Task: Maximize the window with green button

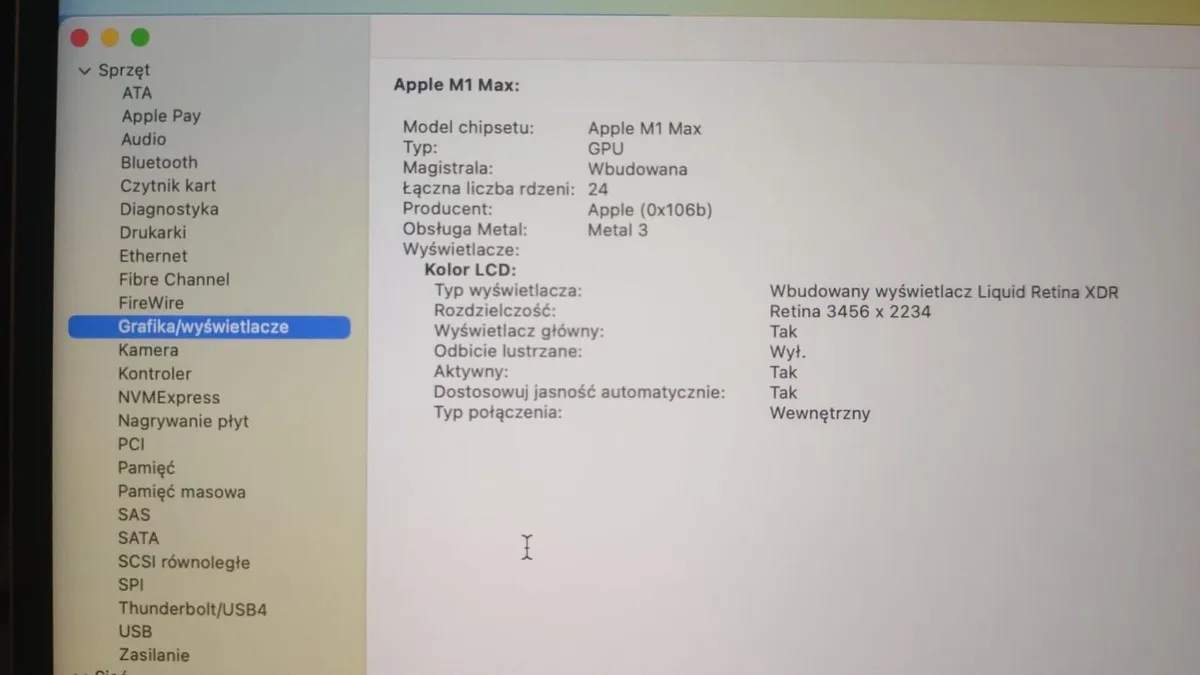Action: 140,38
